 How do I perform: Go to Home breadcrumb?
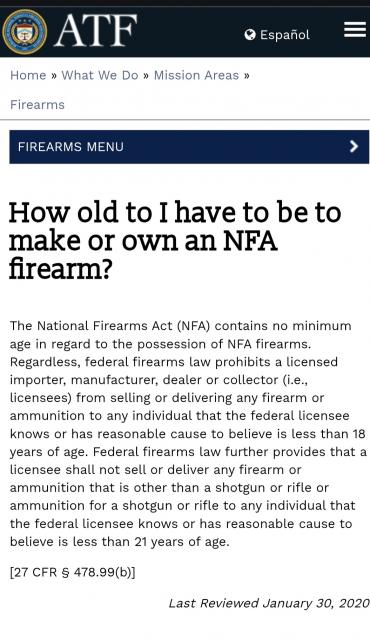coord(28,75)
